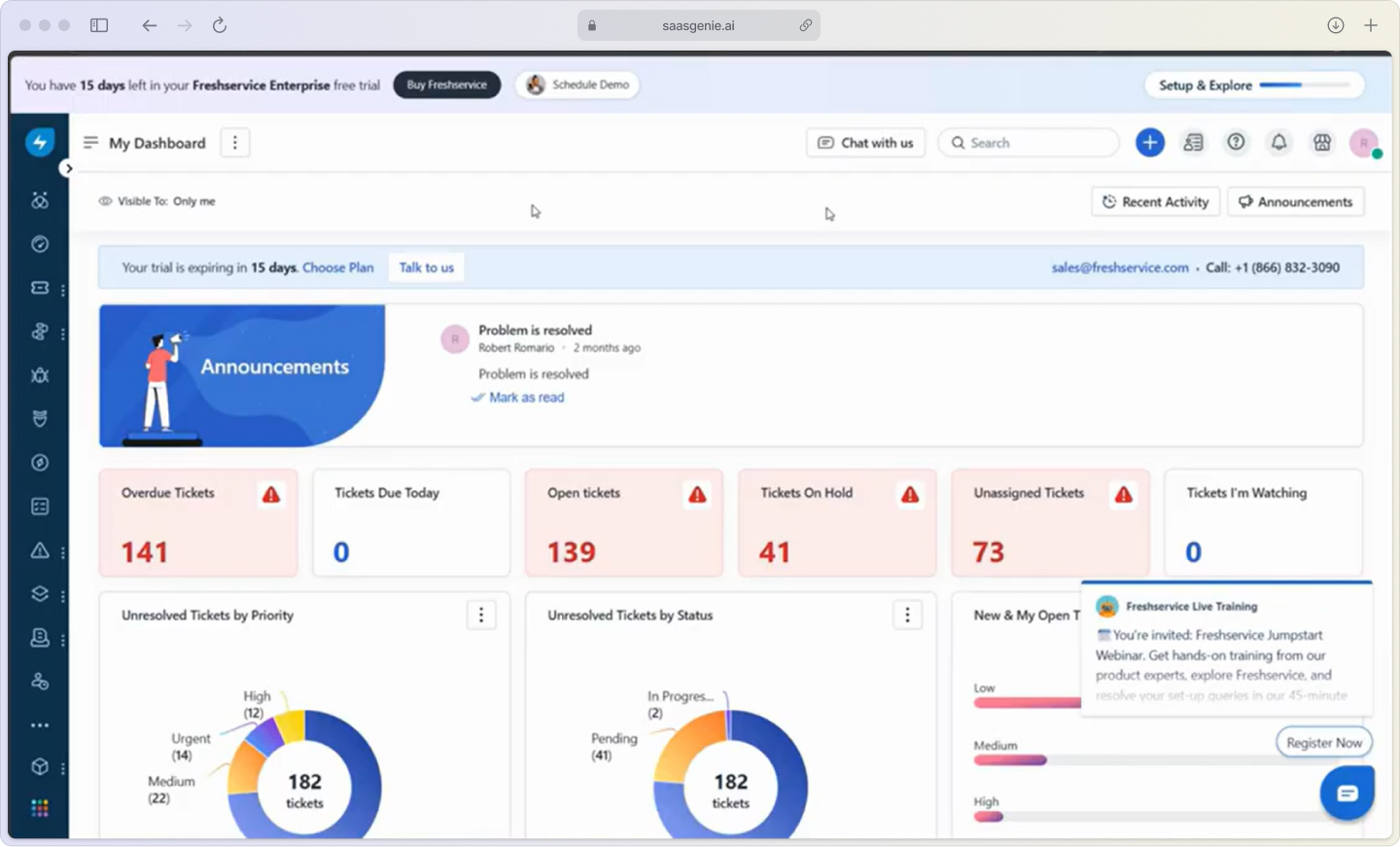Expand the sidebar with the arrow toggle
The height and width of the screenshot is (847, 1400).
67,168
